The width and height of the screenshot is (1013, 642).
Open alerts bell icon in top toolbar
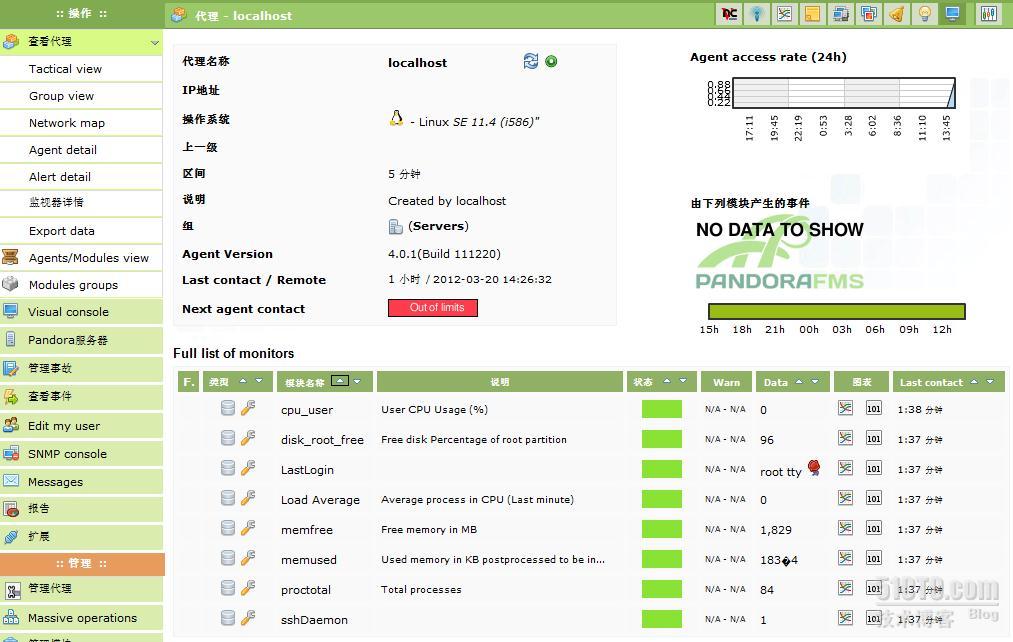coord(897,14)
